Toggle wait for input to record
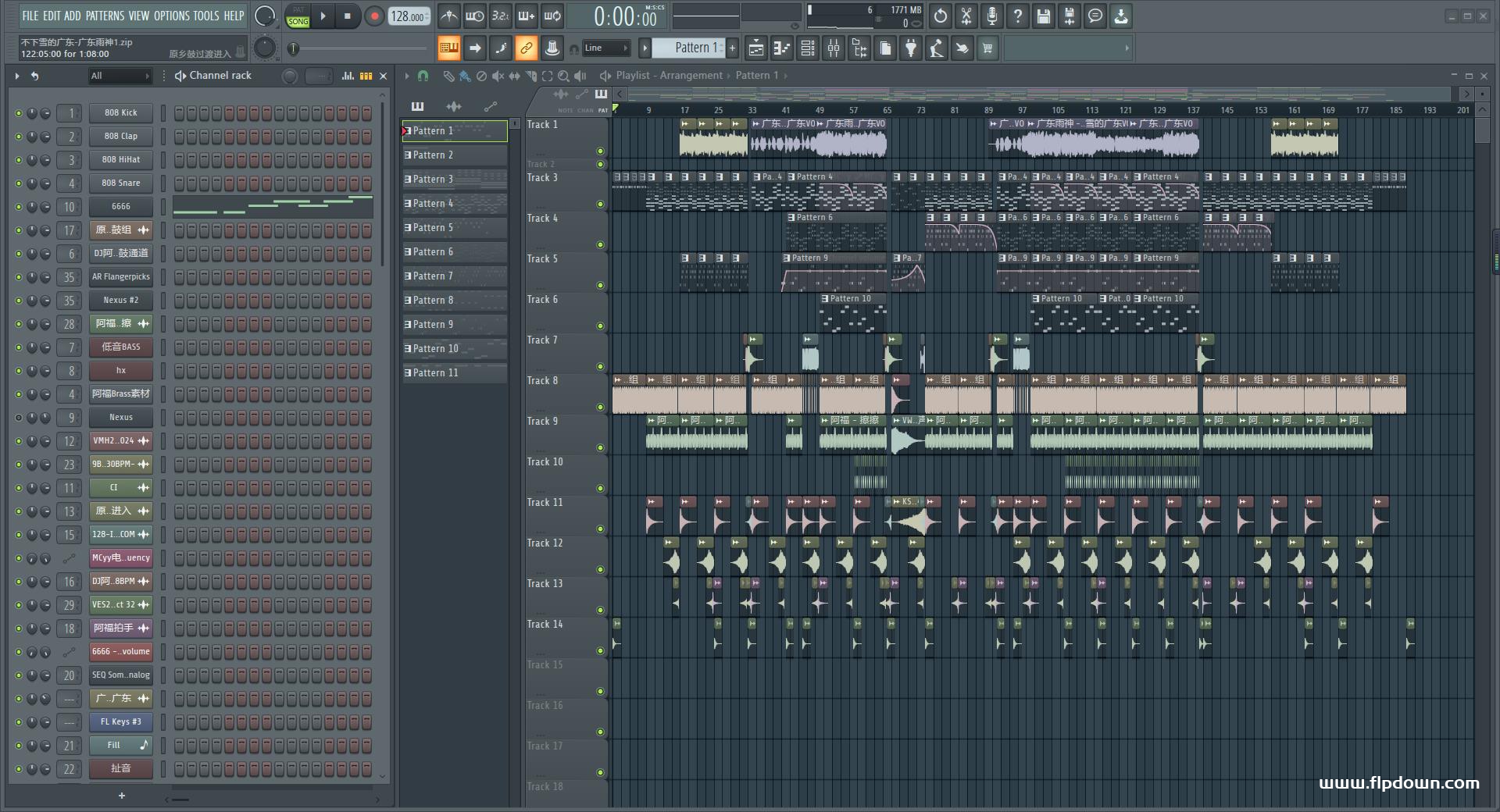 474,16
